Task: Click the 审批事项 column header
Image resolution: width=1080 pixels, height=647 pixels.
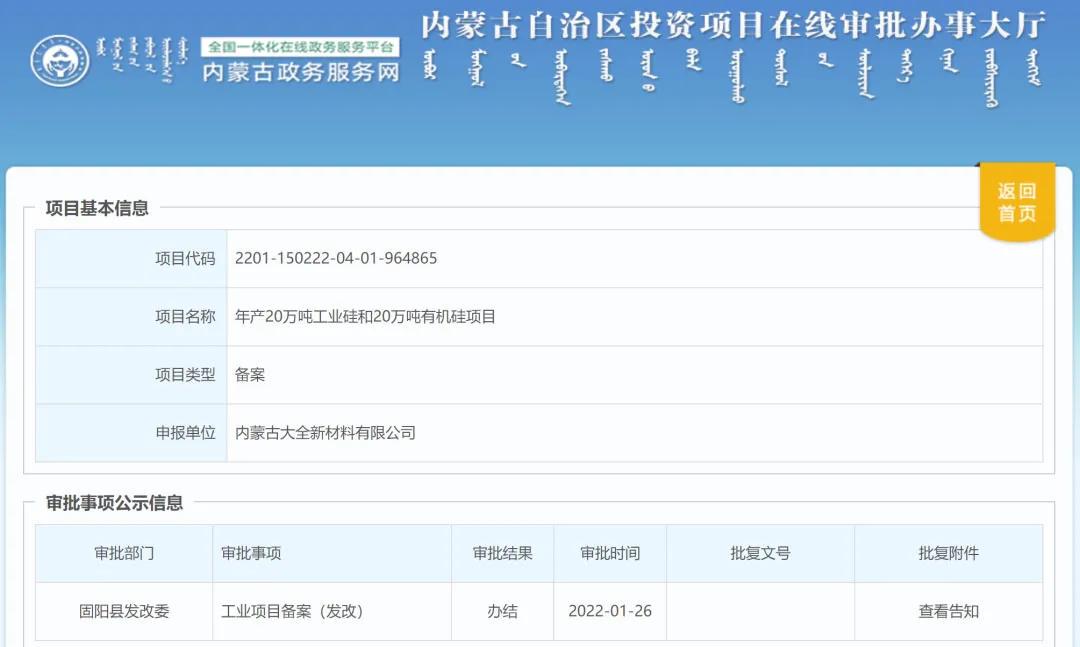Action: click(251, 553)
